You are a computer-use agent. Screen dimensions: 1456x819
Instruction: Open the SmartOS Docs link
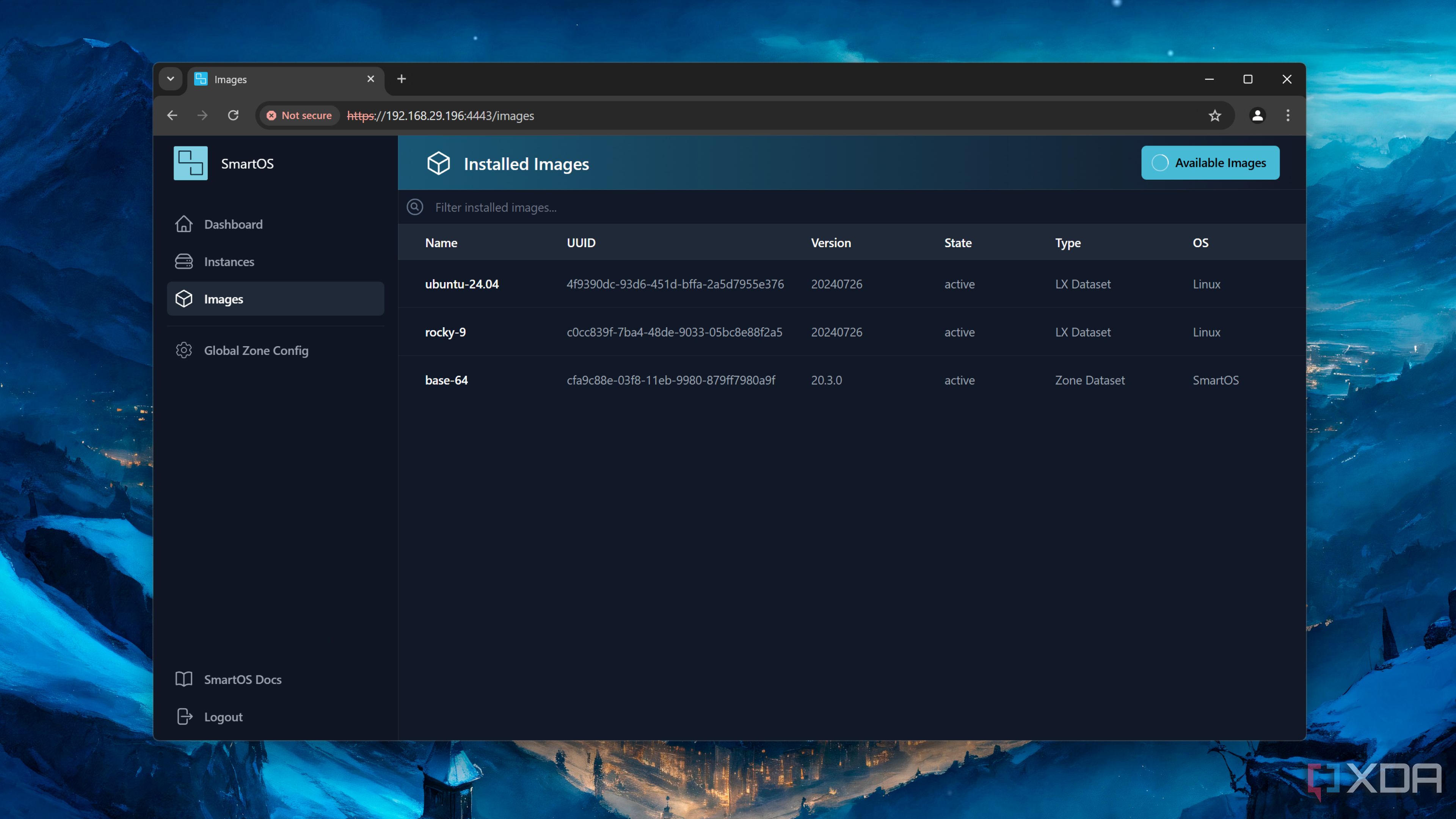(242, 679)
